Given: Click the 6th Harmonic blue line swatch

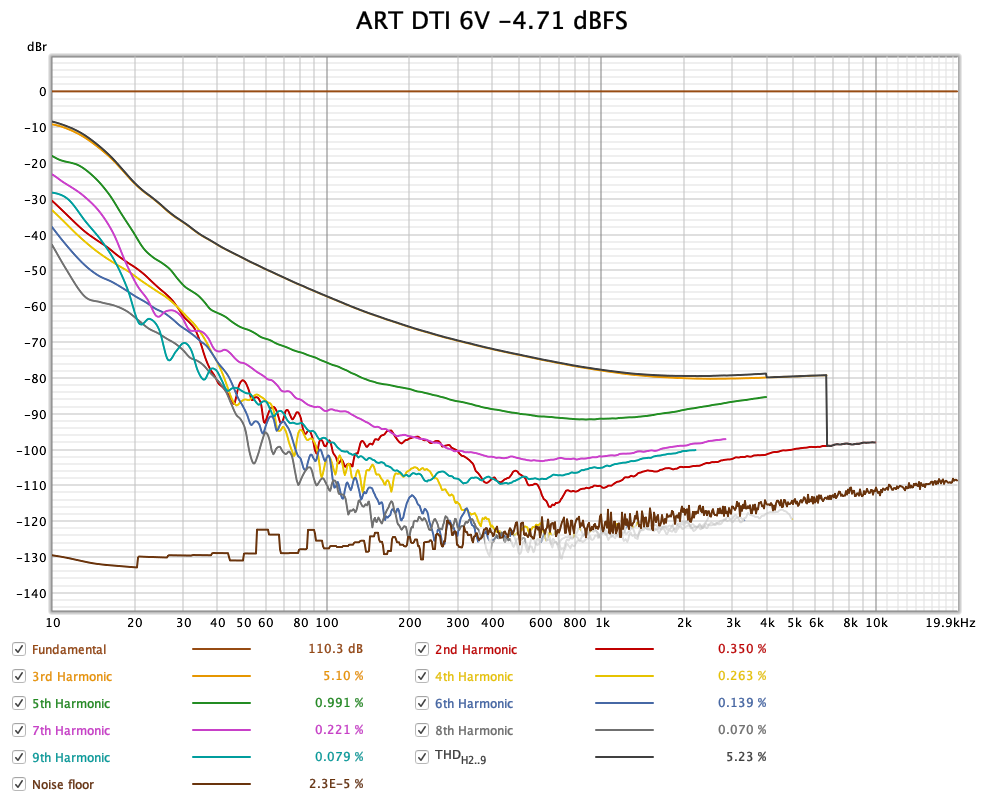Looking at the screenshot, I should point(624,703).
